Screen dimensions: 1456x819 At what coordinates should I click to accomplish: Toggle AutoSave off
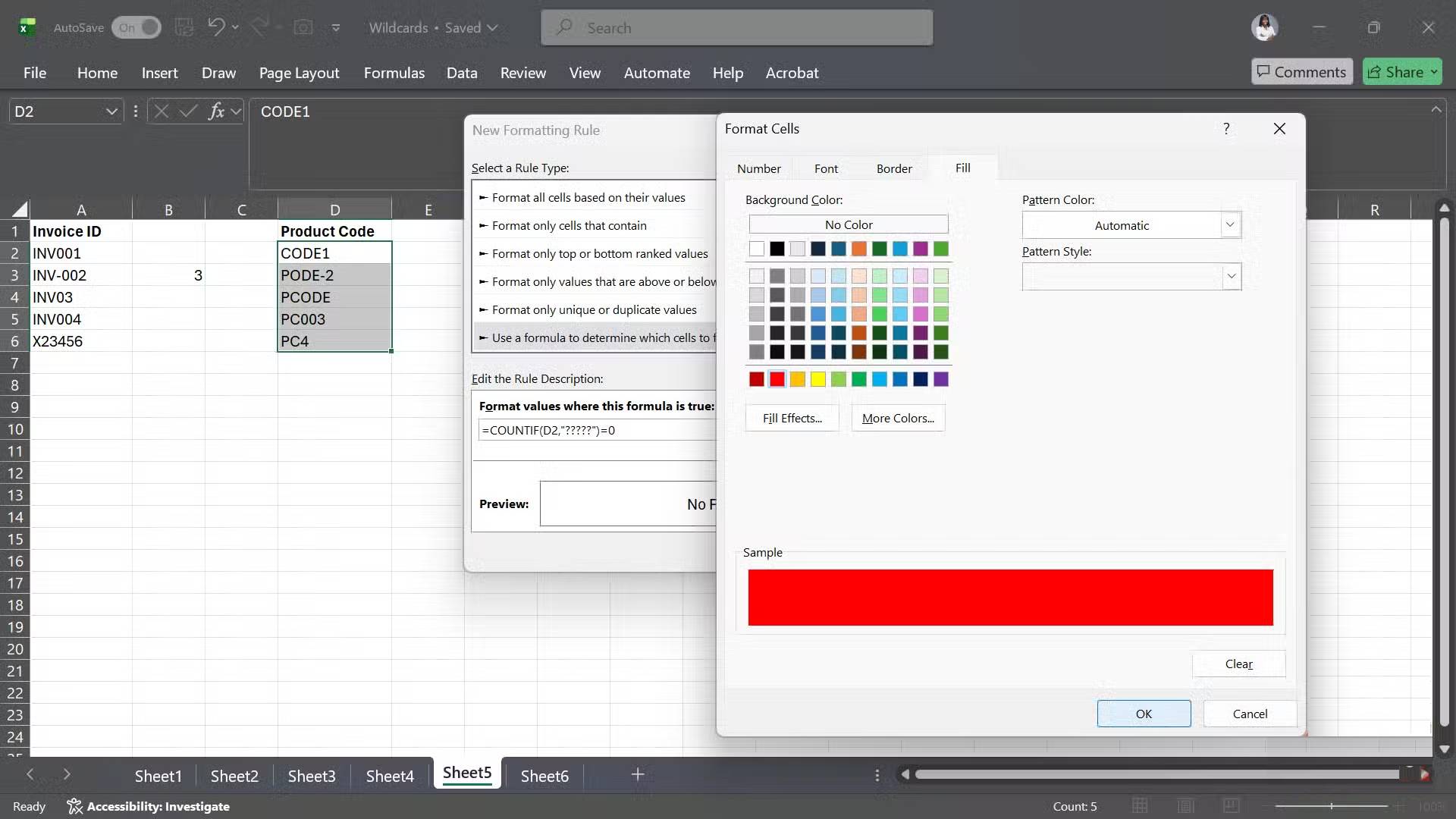(136, 27)
